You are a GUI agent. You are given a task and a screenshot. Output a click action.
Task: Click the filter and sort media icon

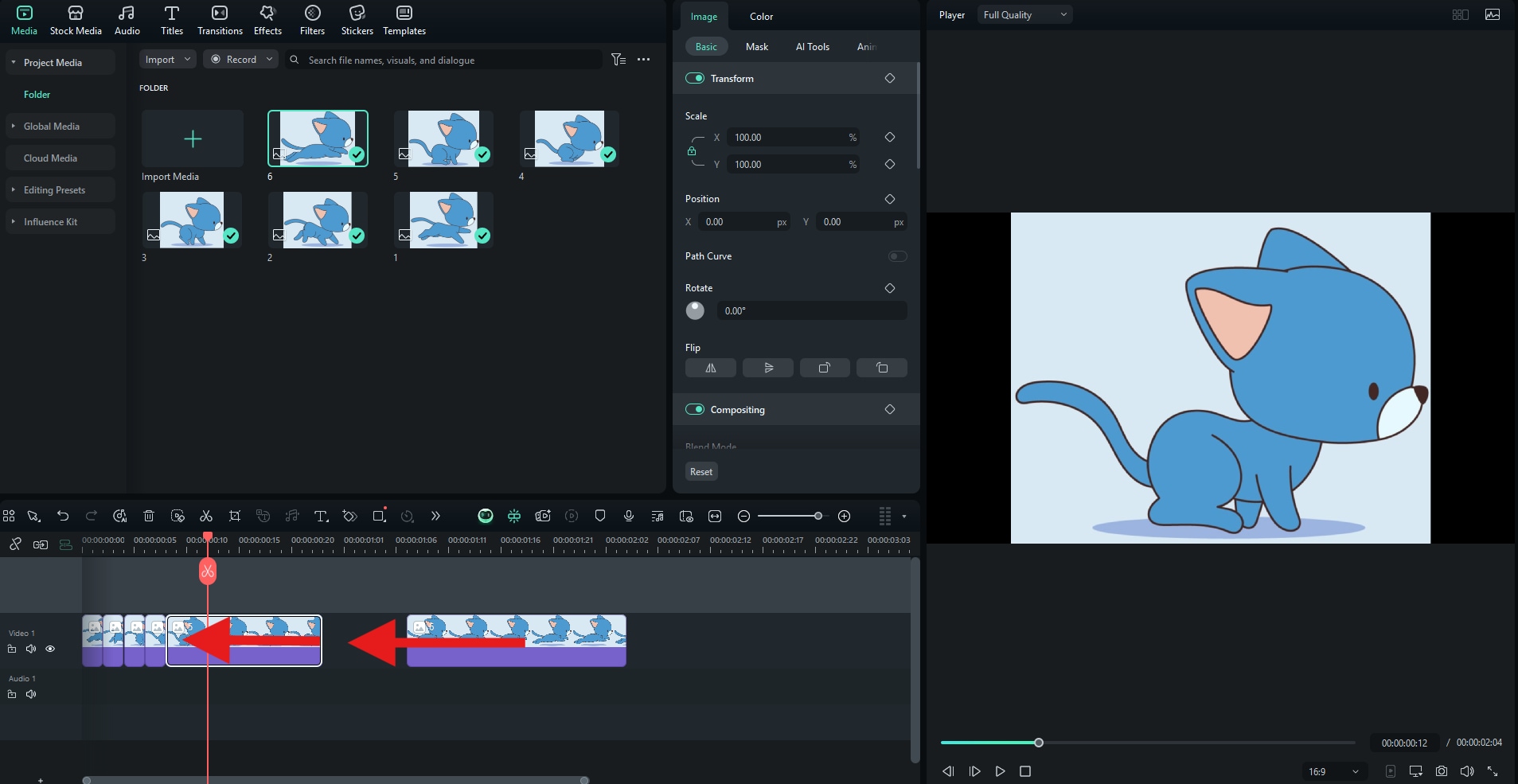click(x=619, y=60)
